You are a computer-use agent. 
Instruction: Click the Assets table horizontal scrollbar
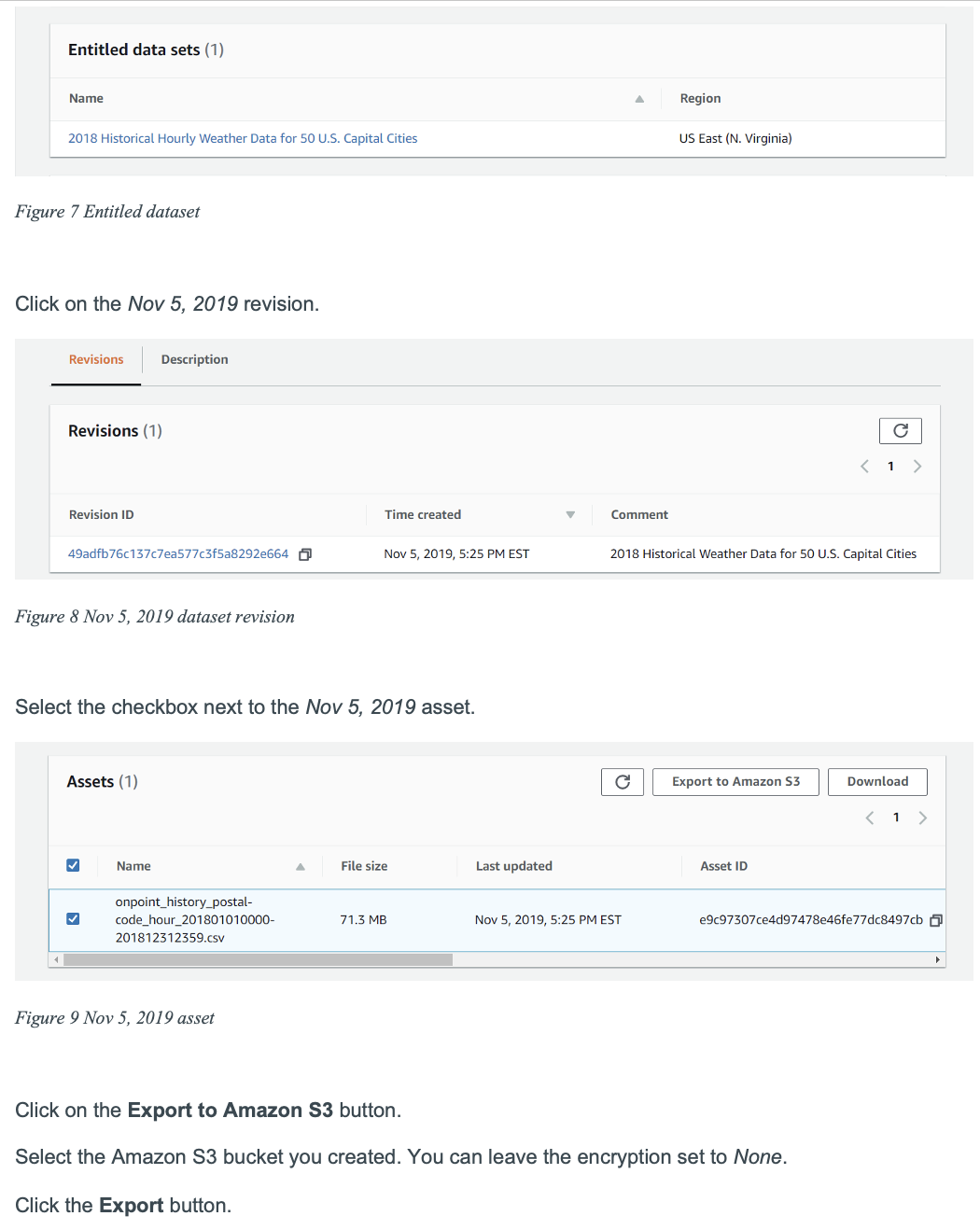point(258,959)
